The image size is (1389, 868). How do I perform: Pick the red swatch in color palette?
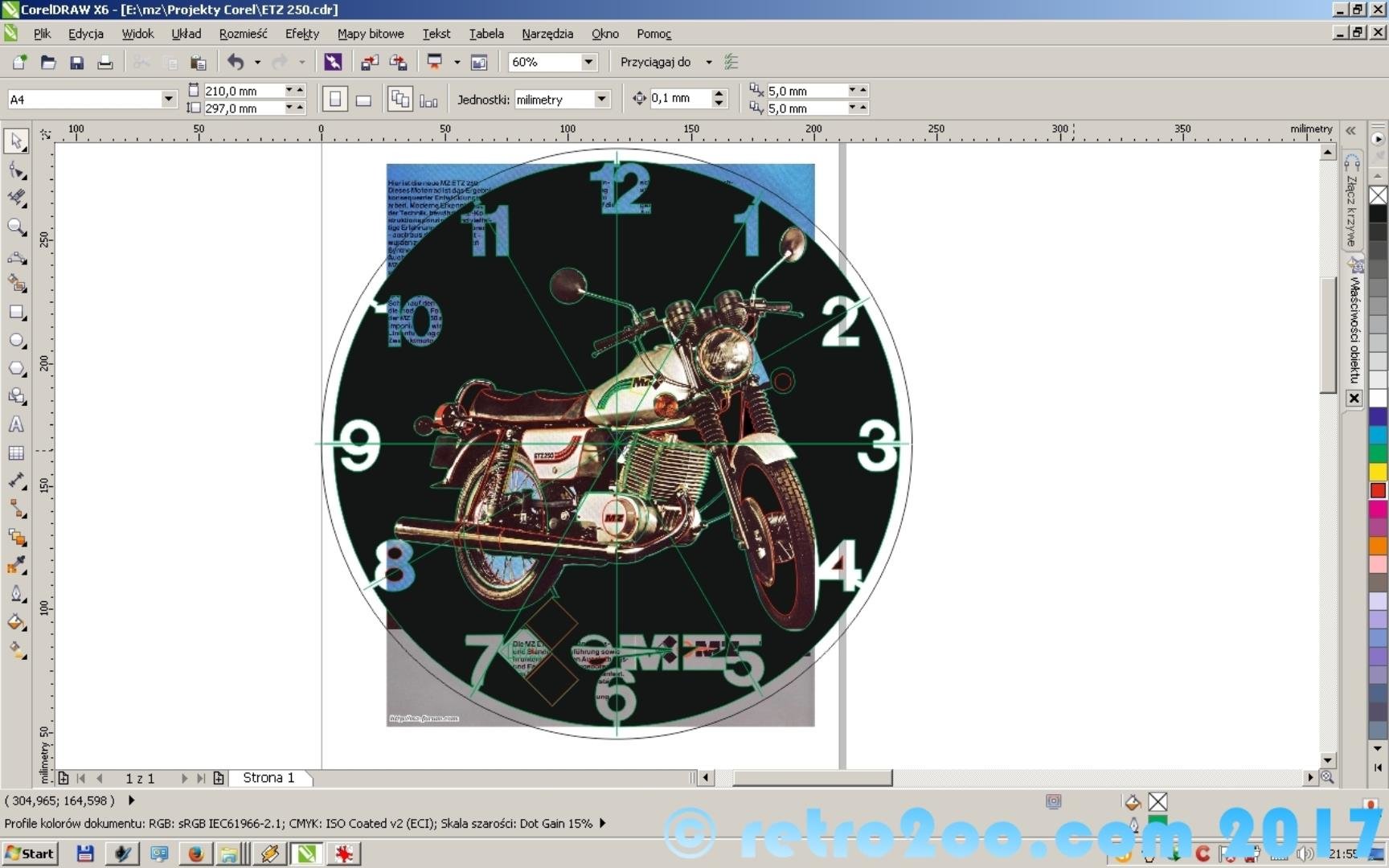[1378, 490]
